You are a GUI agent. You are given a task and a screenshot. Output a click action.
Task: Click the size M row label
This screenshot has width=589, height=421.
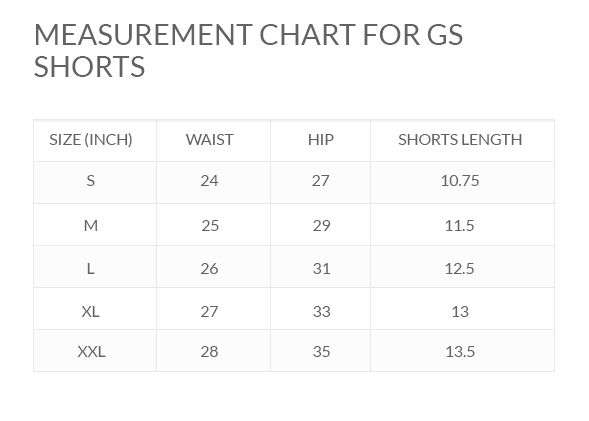[x=91, y=226]
